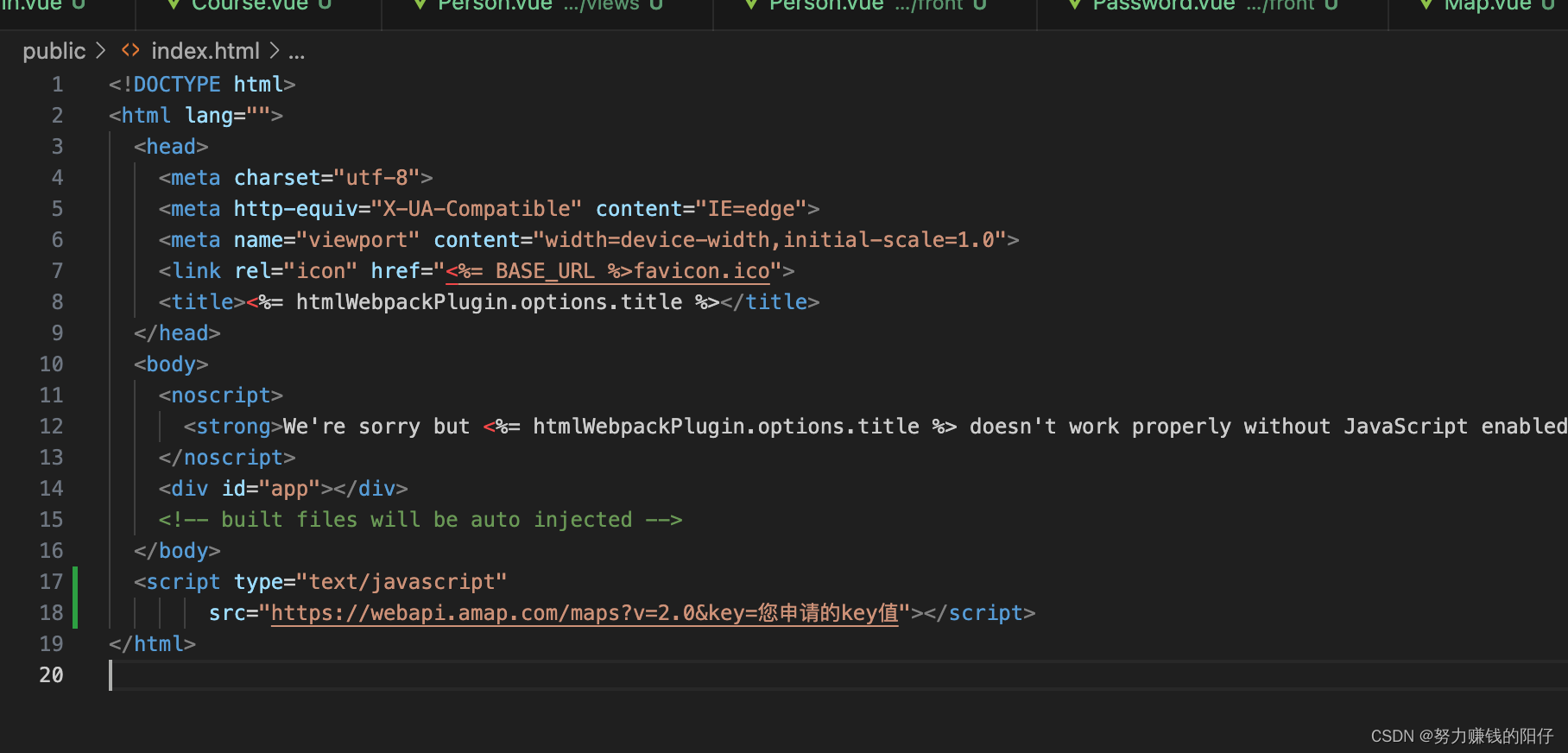
Task: Open the amap webapi URL link
Action: coord(585,613)
